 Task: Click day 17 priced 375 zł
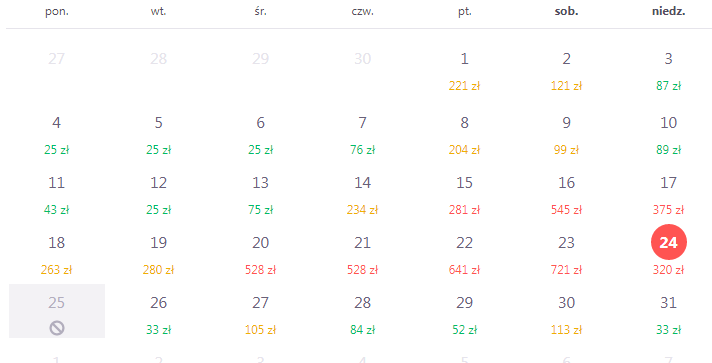(668, 195)
